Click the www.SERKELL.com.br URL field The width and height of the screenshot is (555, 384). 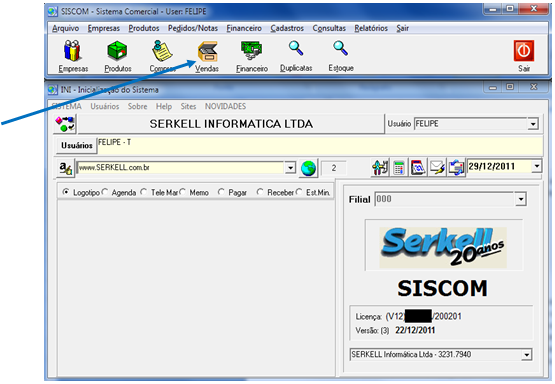(x=181, y=167)
